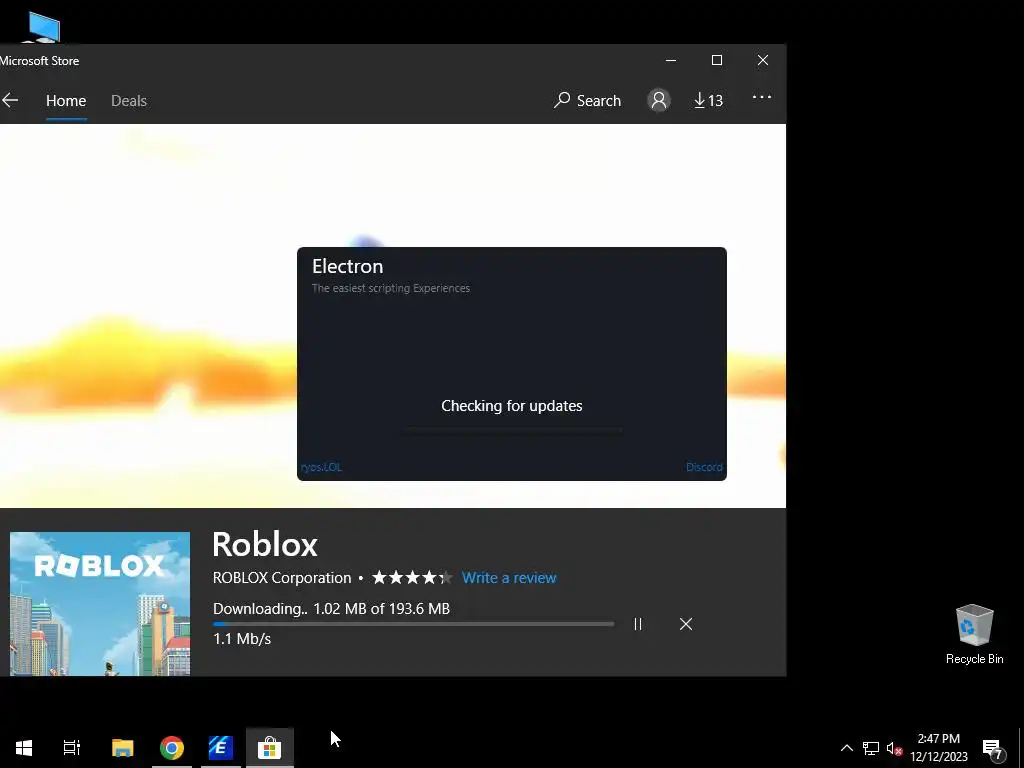Show hidden system tray icons

pyautogui.click(x=846, y=748)
